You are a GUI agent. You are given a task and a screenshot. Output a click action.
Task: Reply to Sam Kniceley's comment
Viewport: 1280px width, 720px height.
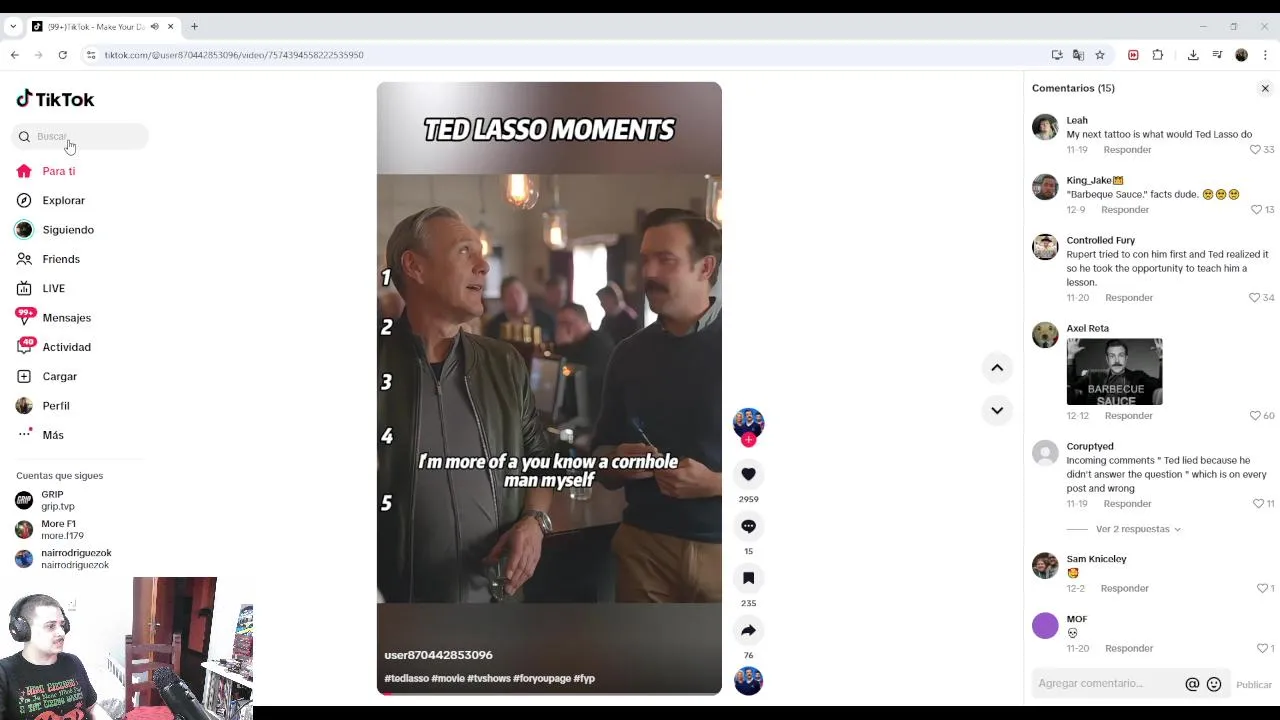1124,589
